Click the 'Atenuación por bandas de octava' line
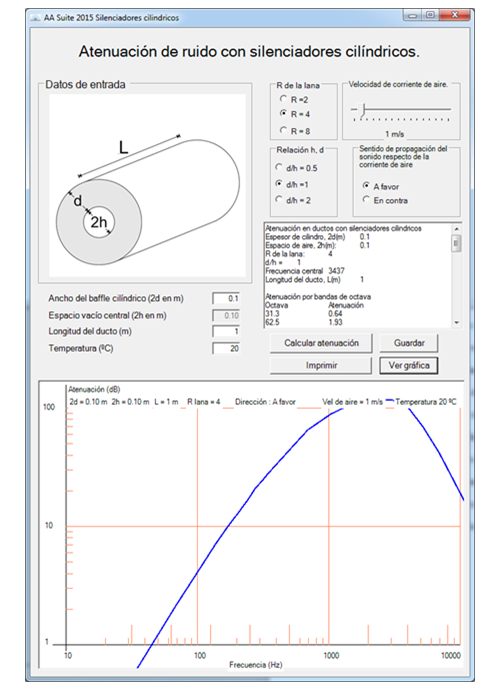This screenshot has width=500, height=690. click(318, 297)
